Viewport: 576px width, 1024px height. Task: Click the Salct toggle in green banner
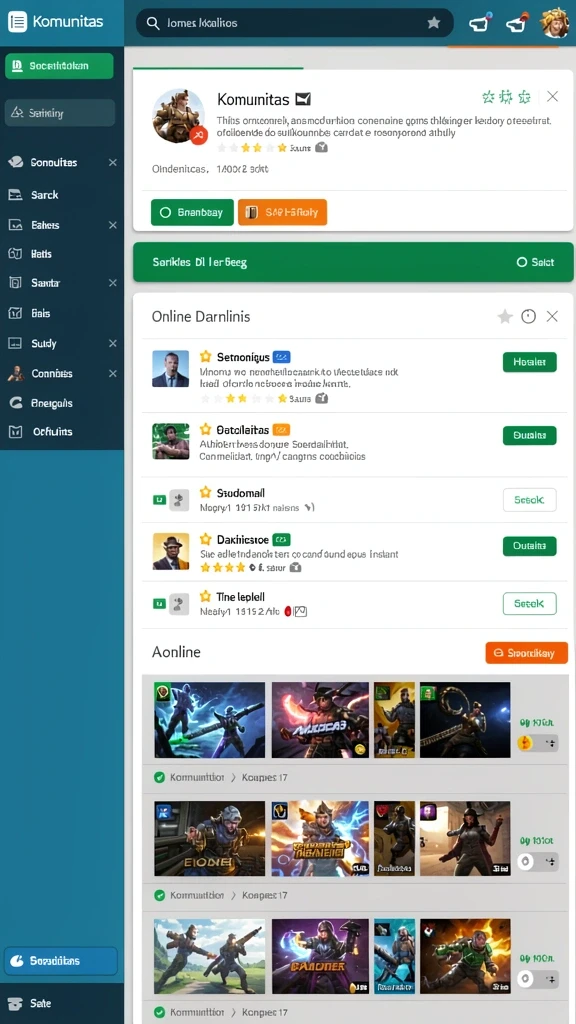coord(535,262)
